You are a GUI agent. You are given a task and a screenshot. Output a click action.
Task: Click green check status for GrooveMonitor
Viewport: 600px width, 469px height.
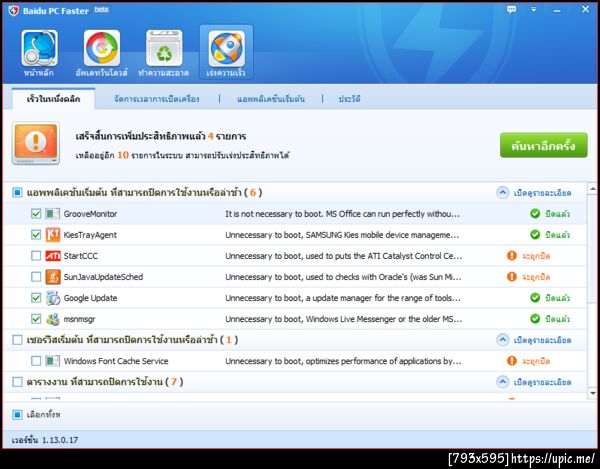pyautogui.click(x=535, y=213)
